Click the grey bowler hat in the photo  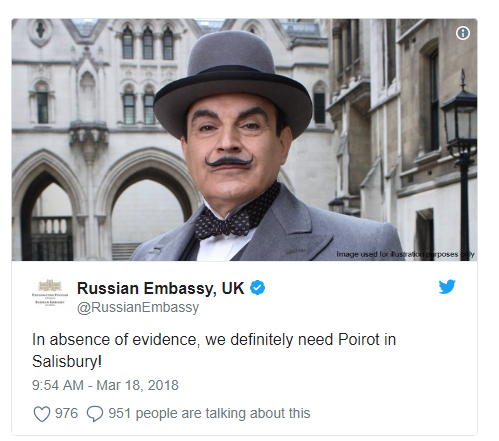coord(232,81)
